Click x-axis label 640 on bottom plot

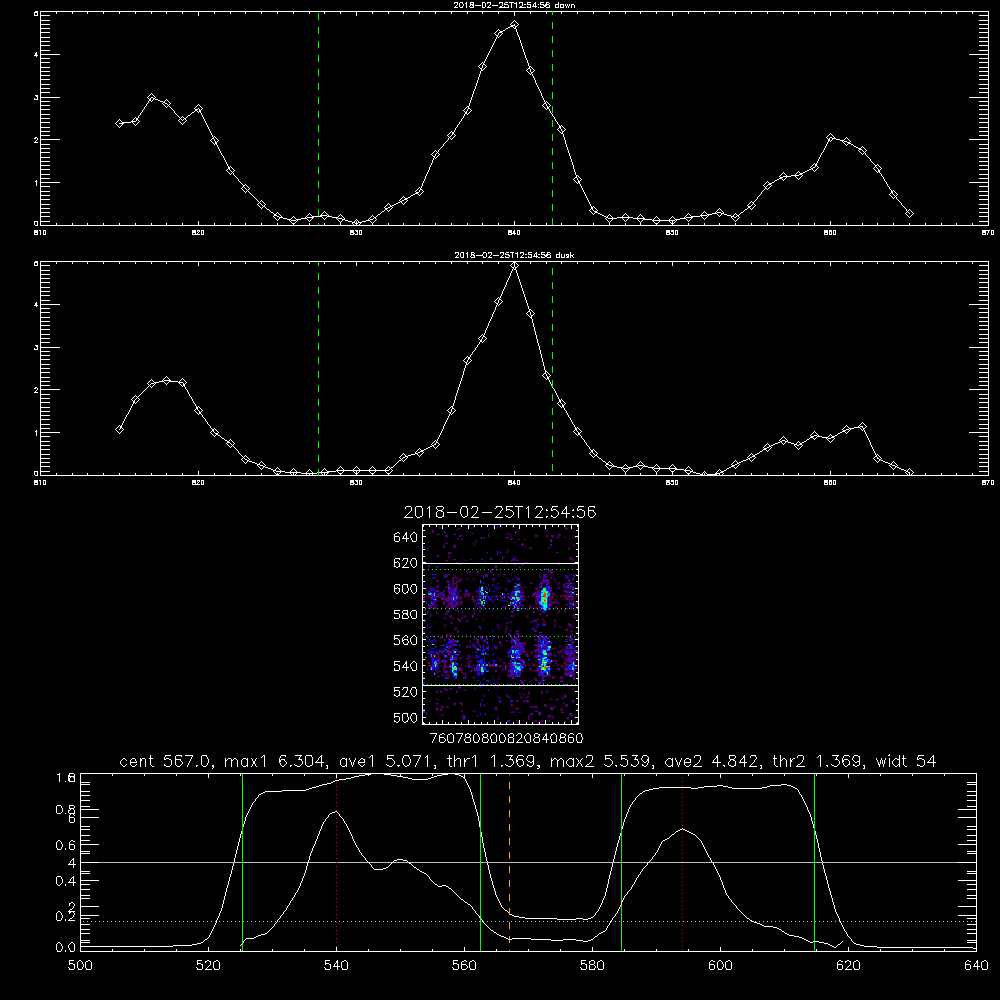click(976, 966)
